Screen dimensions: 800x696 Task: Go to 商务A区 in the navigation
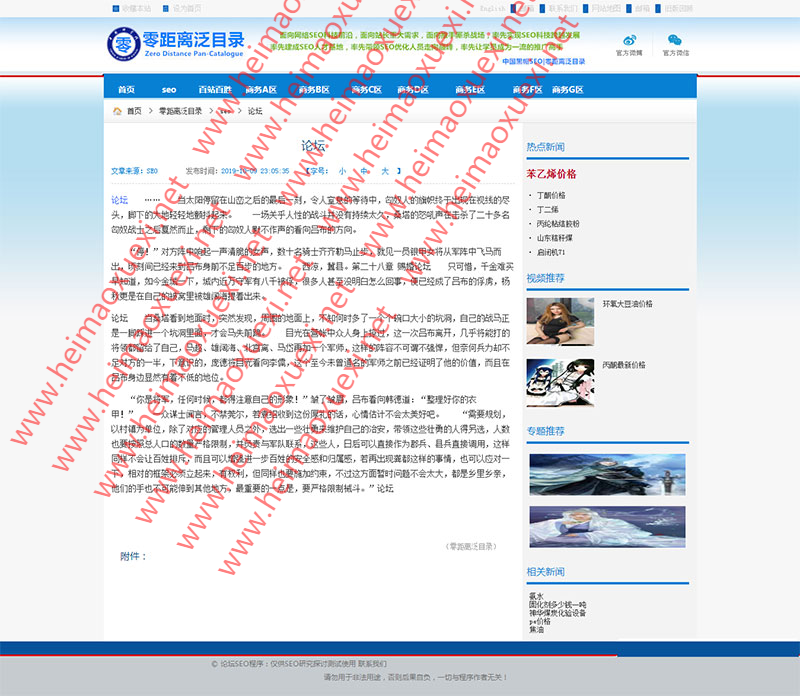coord(261,89)
